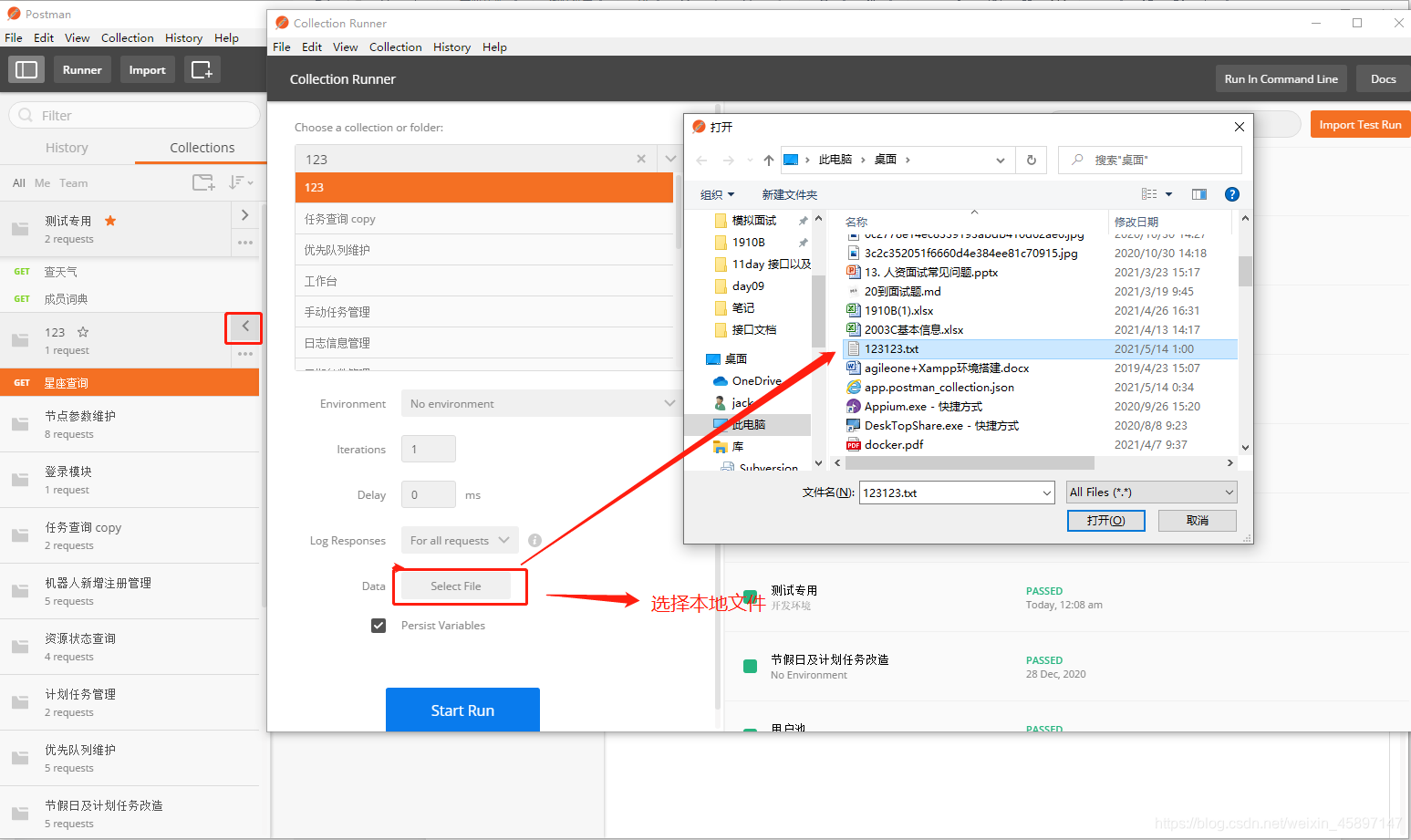Image resolution: width=1411 pixels, height=840 pixels.
Task: Unstar the 测试专用 collection
Action: (x=110, y=221)
